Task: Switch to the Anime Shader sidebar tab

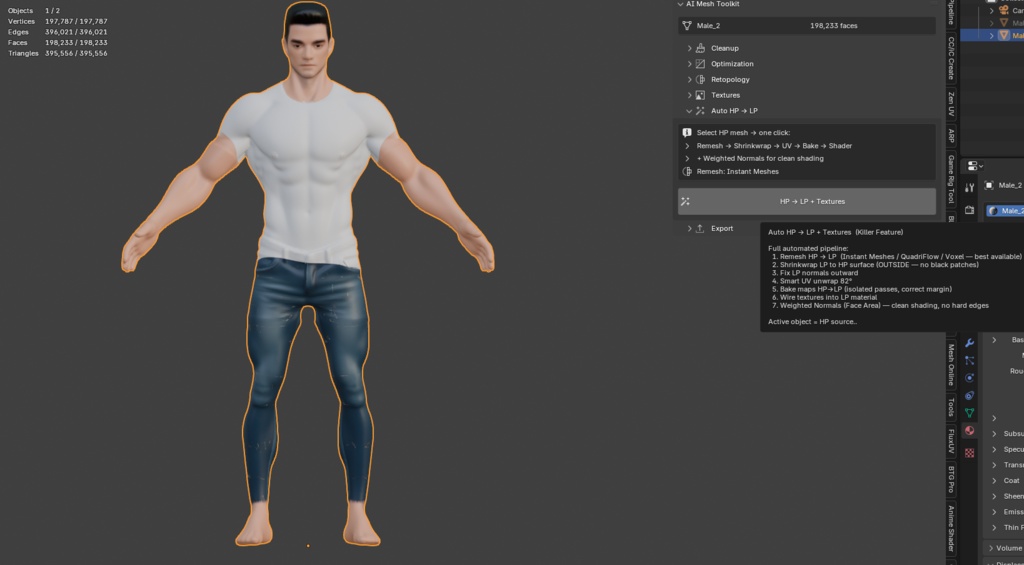Action: click(x=951, y=529)
